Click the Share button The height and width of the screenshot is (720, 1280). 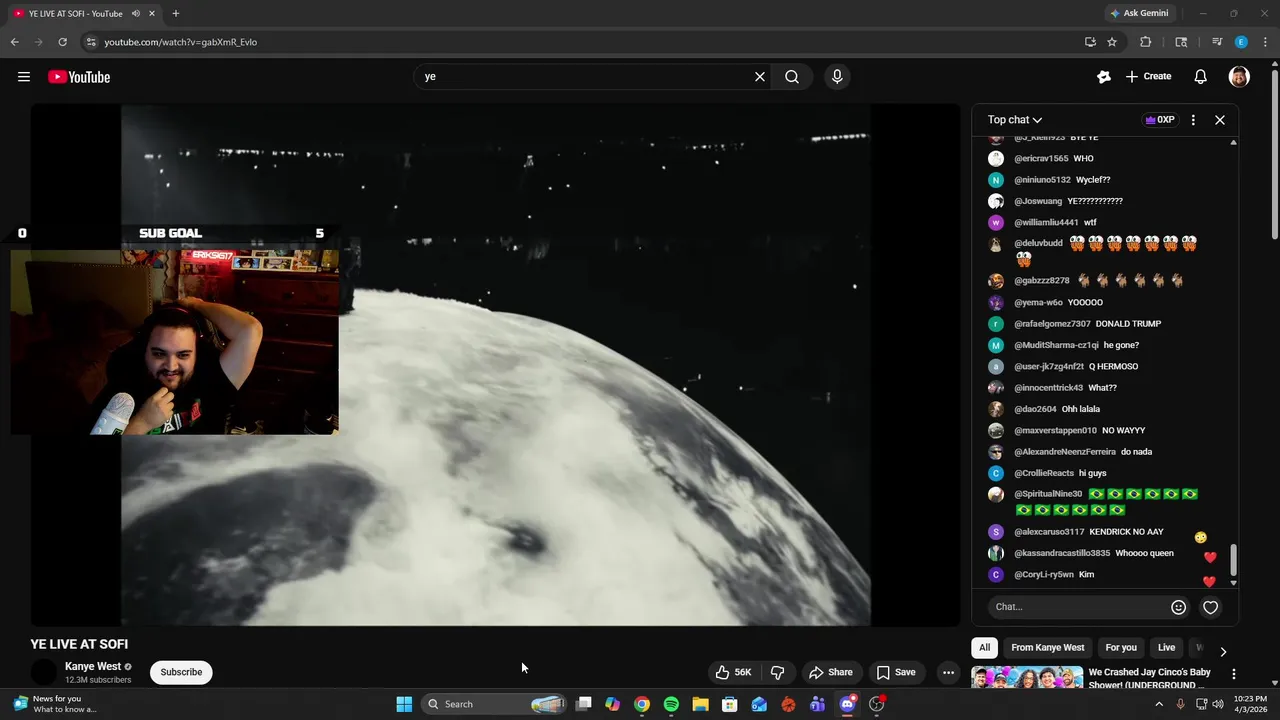[830, 672]
